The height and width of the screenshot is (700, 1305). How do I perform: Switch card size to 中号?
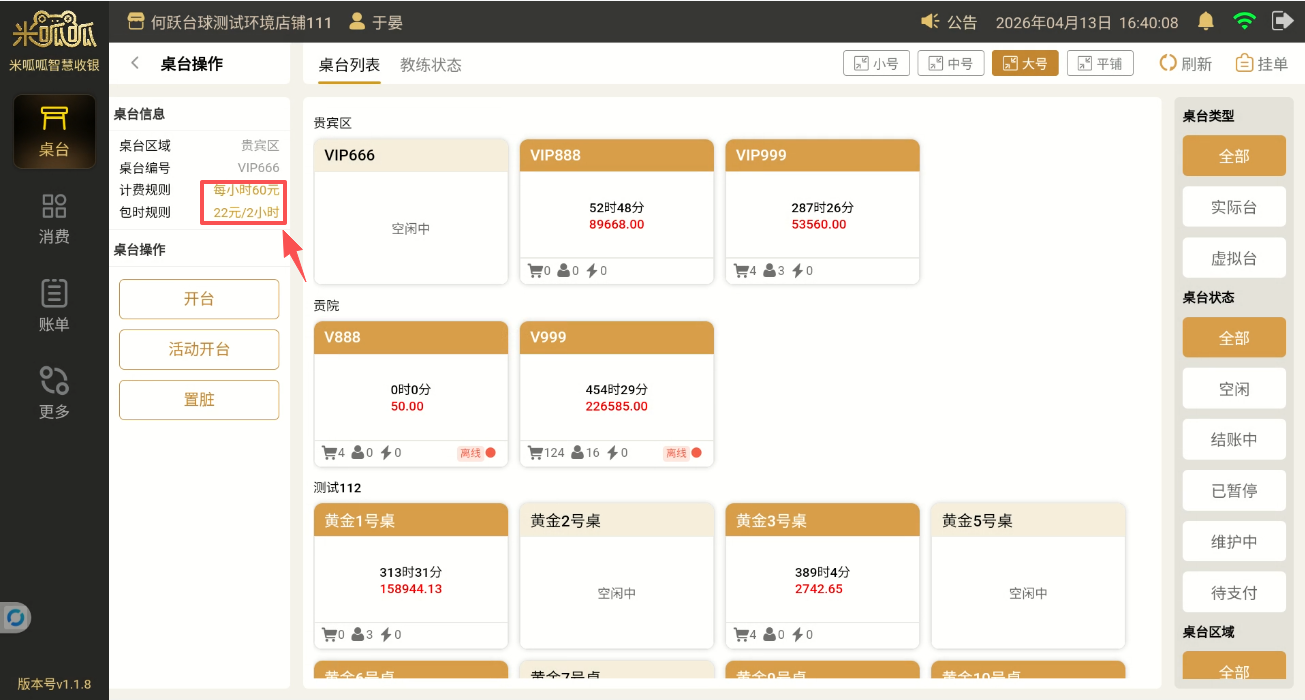[x=950, y=64]
